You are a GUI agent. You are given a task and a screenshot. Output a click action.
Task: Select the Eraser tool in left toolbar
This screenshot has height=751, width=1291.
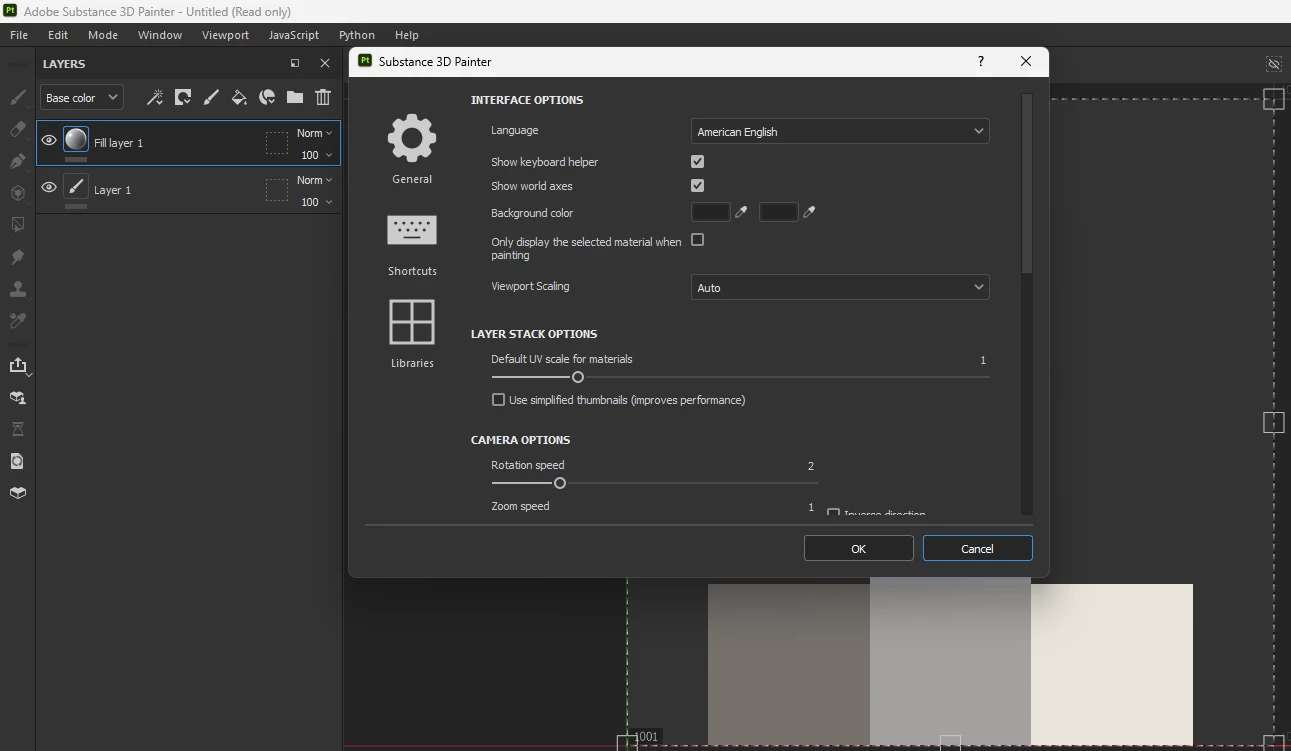(x=17, y=129)
